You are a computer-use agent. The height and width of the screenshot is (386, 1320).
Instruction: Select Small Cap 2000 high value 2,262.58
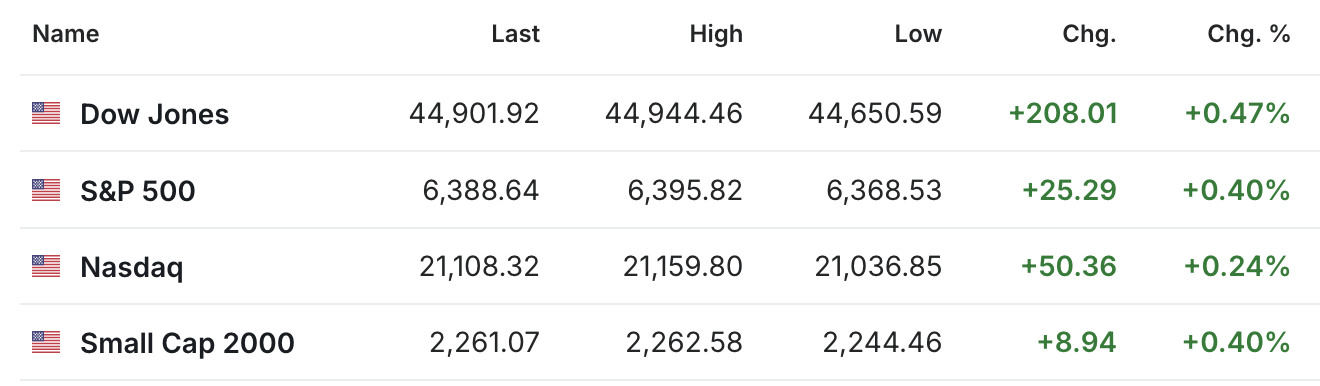coord(684,344)
